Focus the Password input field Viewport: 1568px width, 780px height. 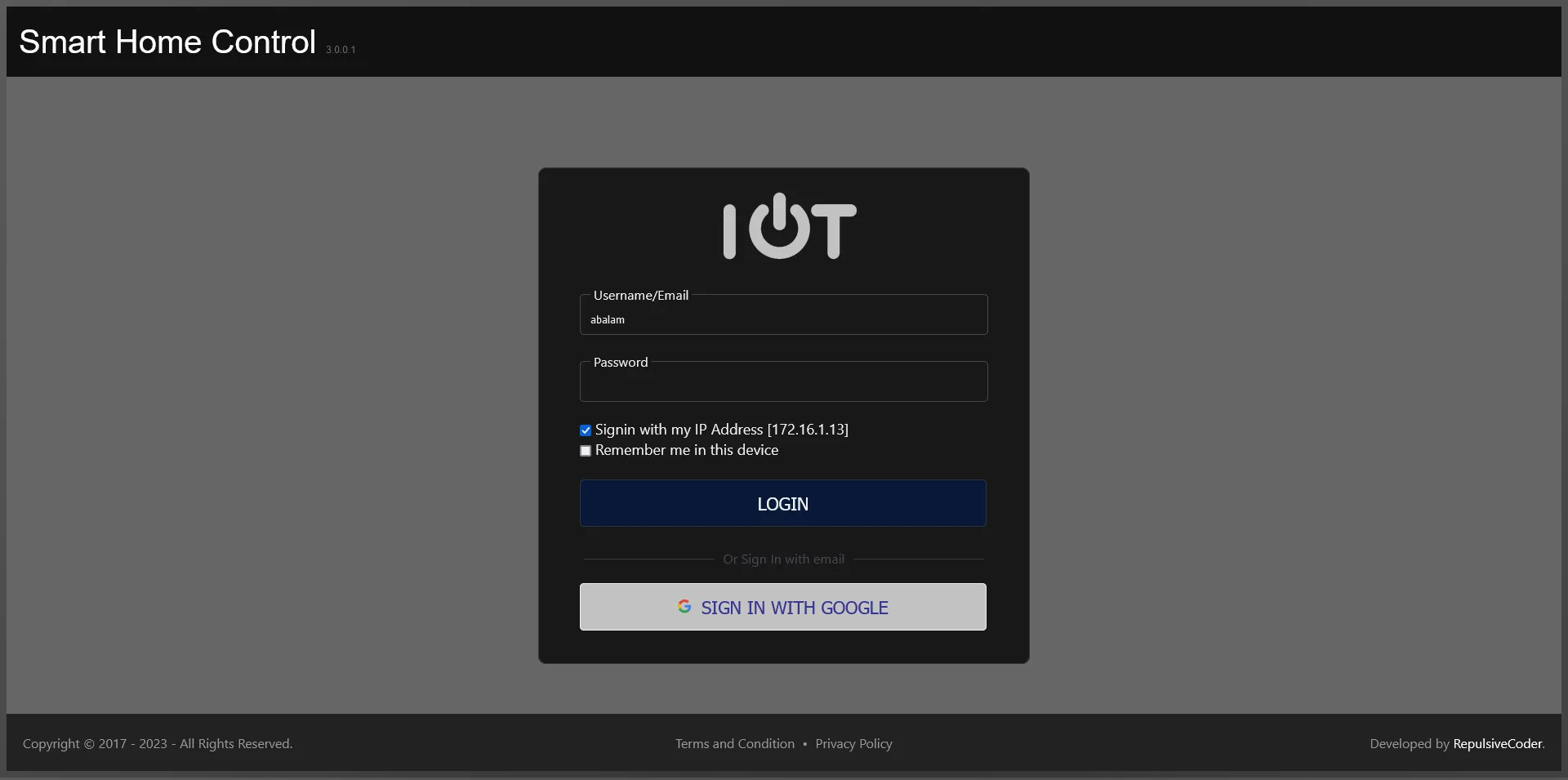[783, 386]
